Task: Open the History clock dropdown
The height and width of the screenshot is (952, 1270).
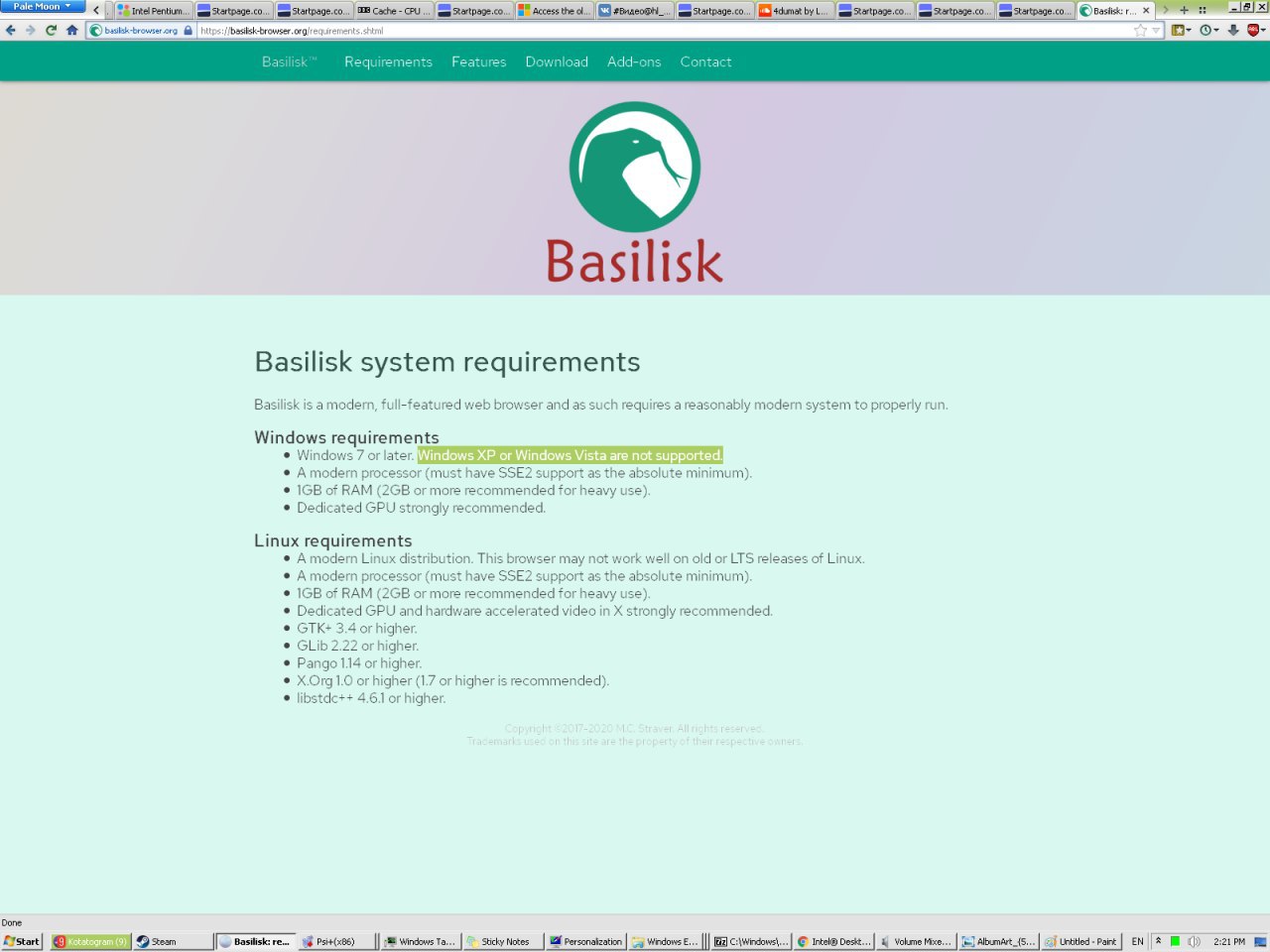Action: tap(1208, 31)
